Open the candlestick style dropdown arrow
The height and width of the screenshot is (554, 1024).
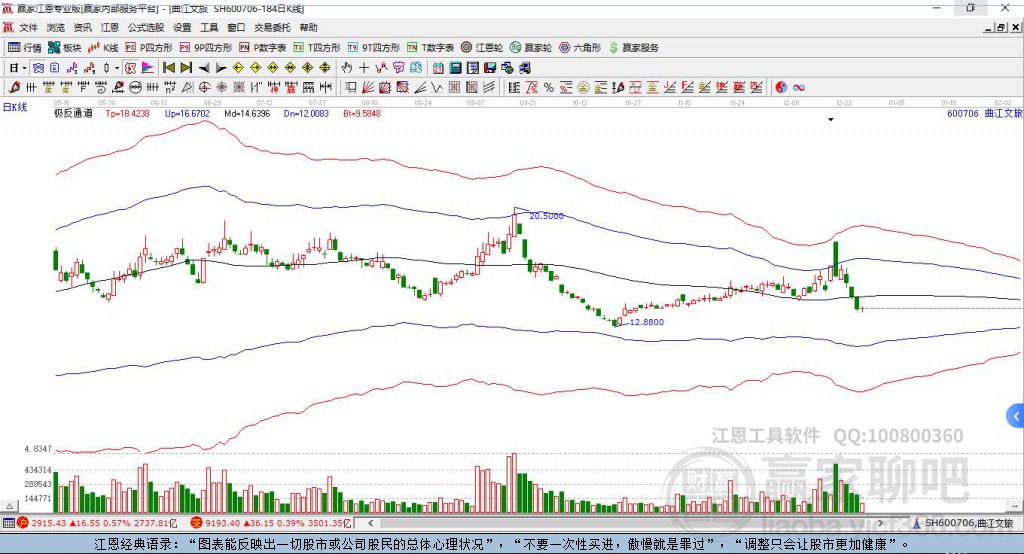[116, 67]
